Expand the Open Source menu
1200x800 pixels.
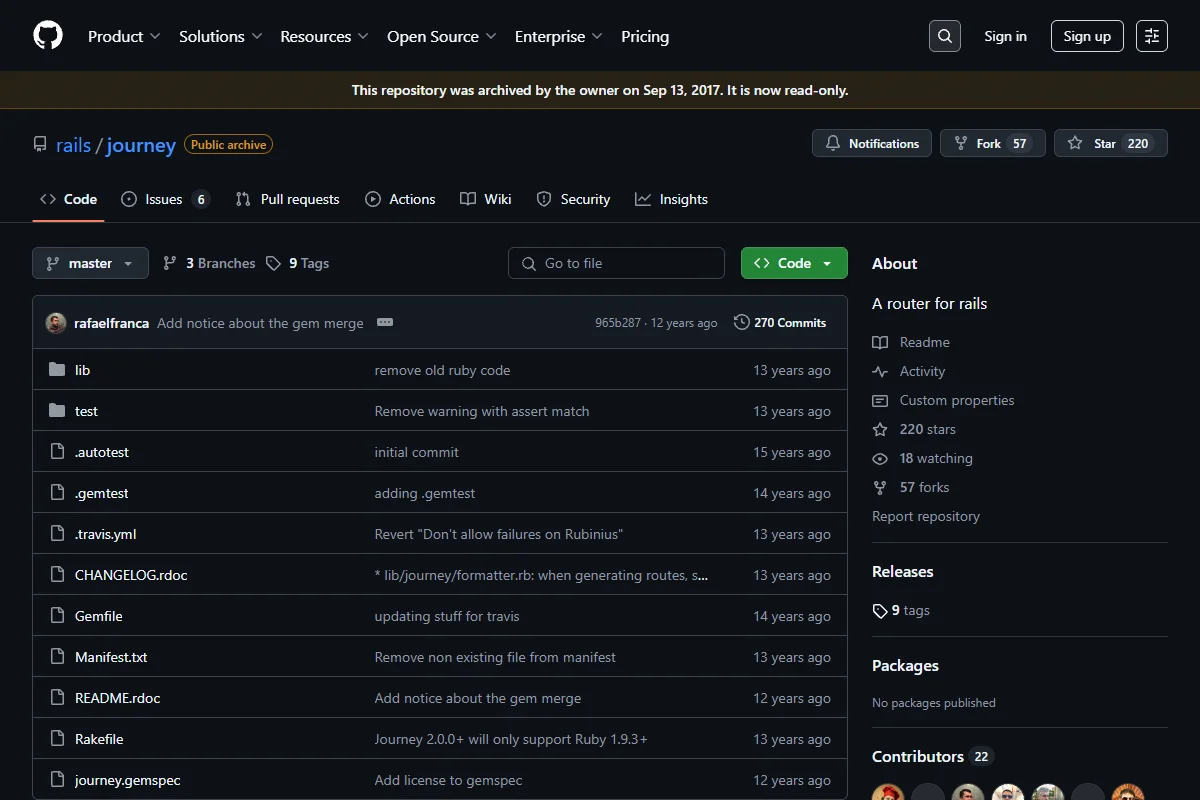(442, 36)
